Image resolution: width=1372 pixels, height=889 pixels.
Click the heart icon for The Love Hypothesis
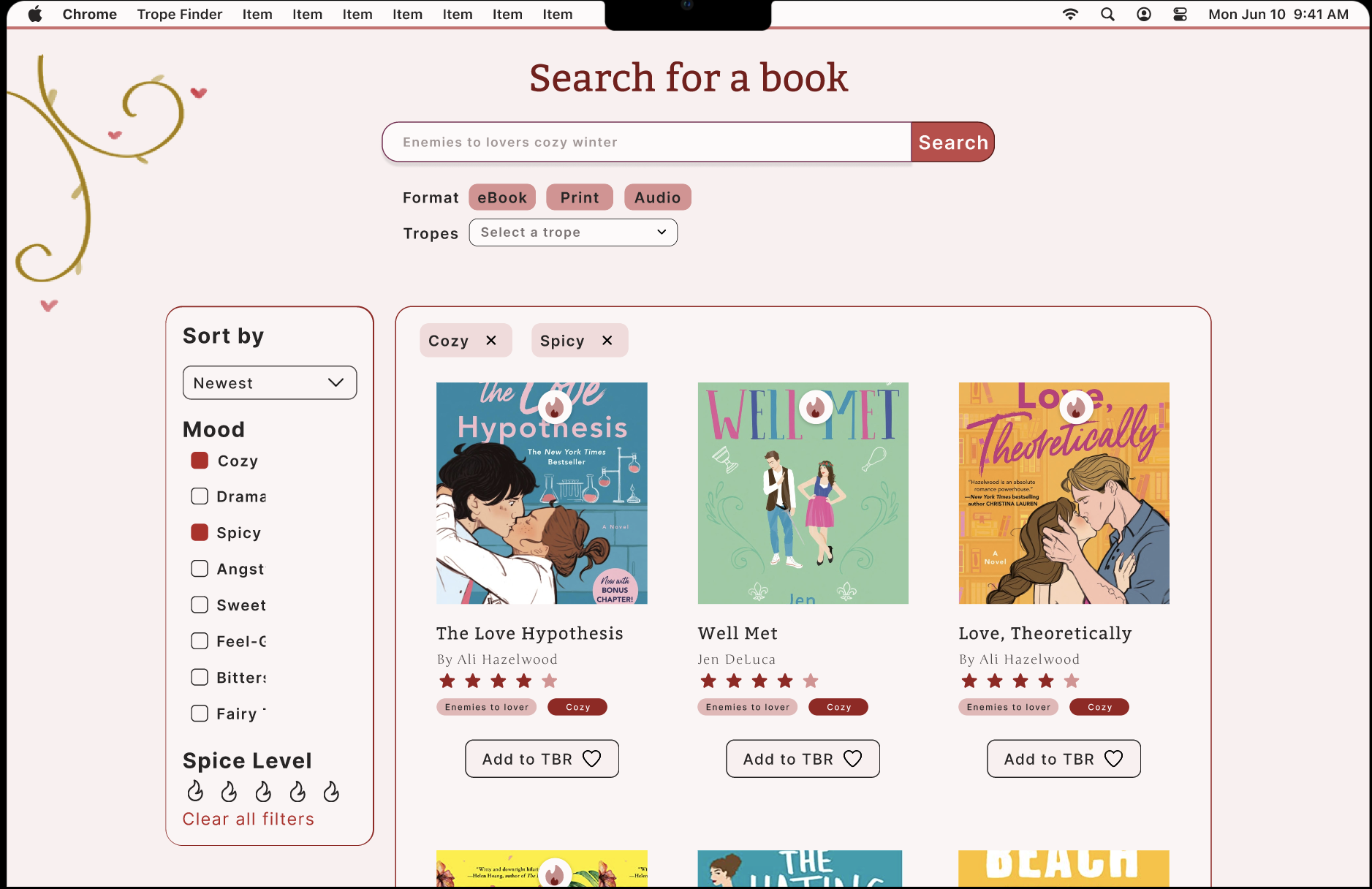tap(592, 759)
